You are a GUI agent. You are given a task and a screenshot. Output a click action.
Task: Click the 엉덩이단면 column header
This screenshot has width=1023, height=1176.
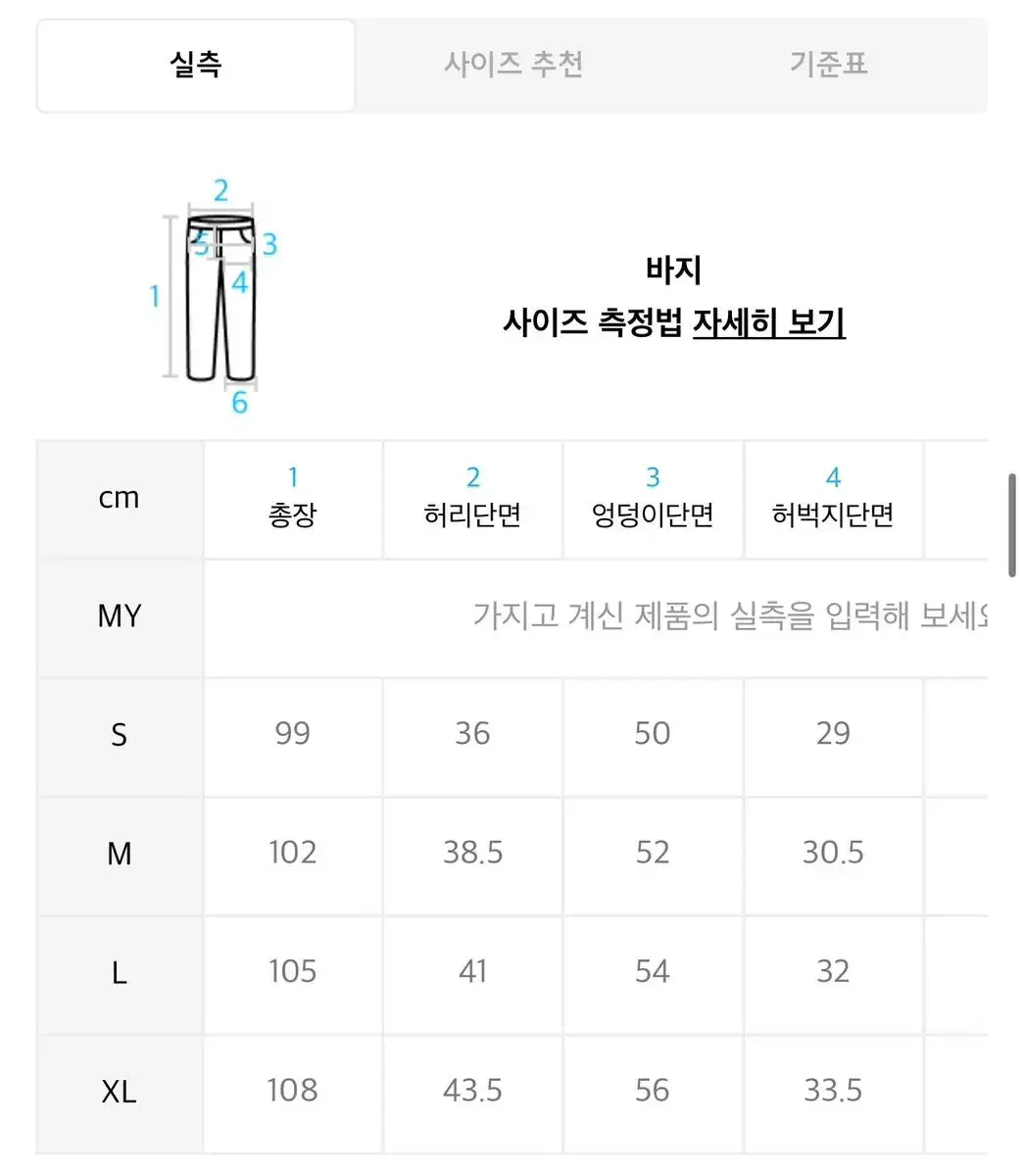click(x=653, y=500)
